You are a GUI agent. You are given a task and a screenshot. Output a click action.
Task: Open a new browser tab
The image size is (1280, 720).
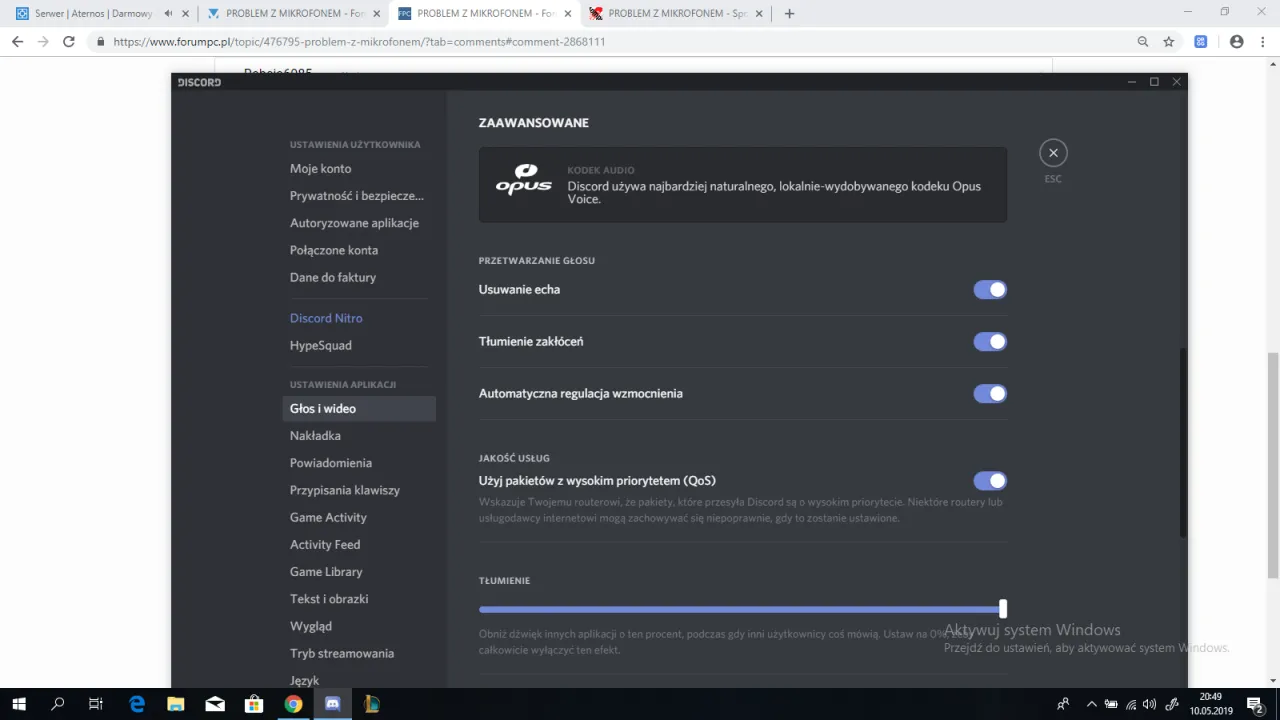790,14
